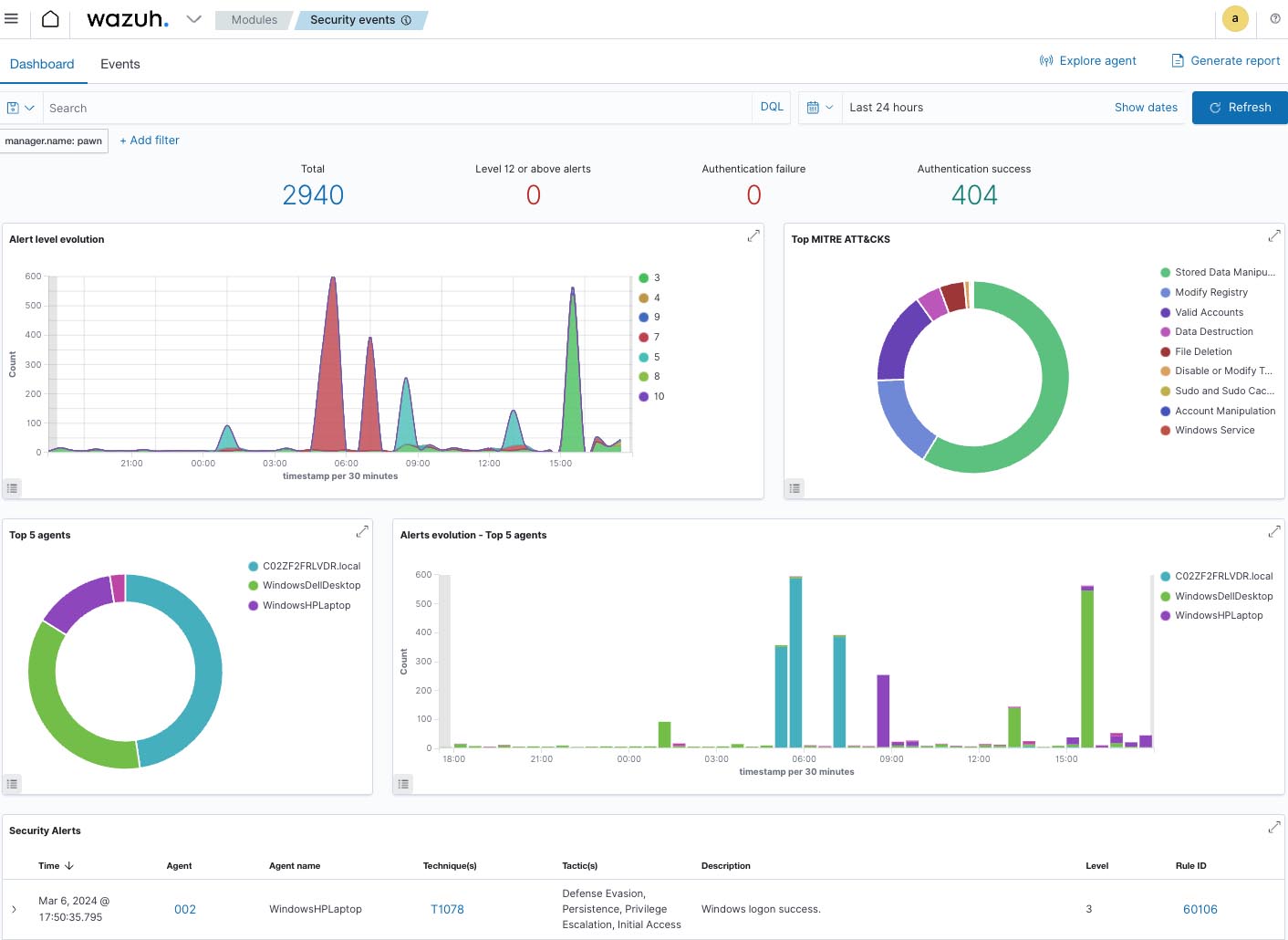Screen dimensions: 1288x940
Task: Select C02ZF2FRLVDR.local in Alerts evolution legend
Action: 1217,576
